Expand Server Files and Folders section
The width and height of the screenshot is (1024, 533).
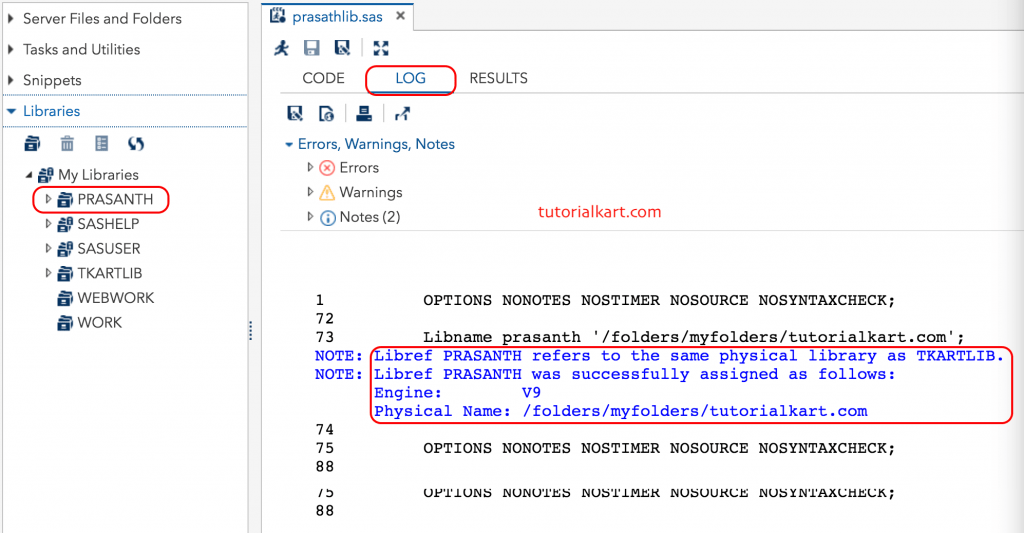[x=10, y=18]
